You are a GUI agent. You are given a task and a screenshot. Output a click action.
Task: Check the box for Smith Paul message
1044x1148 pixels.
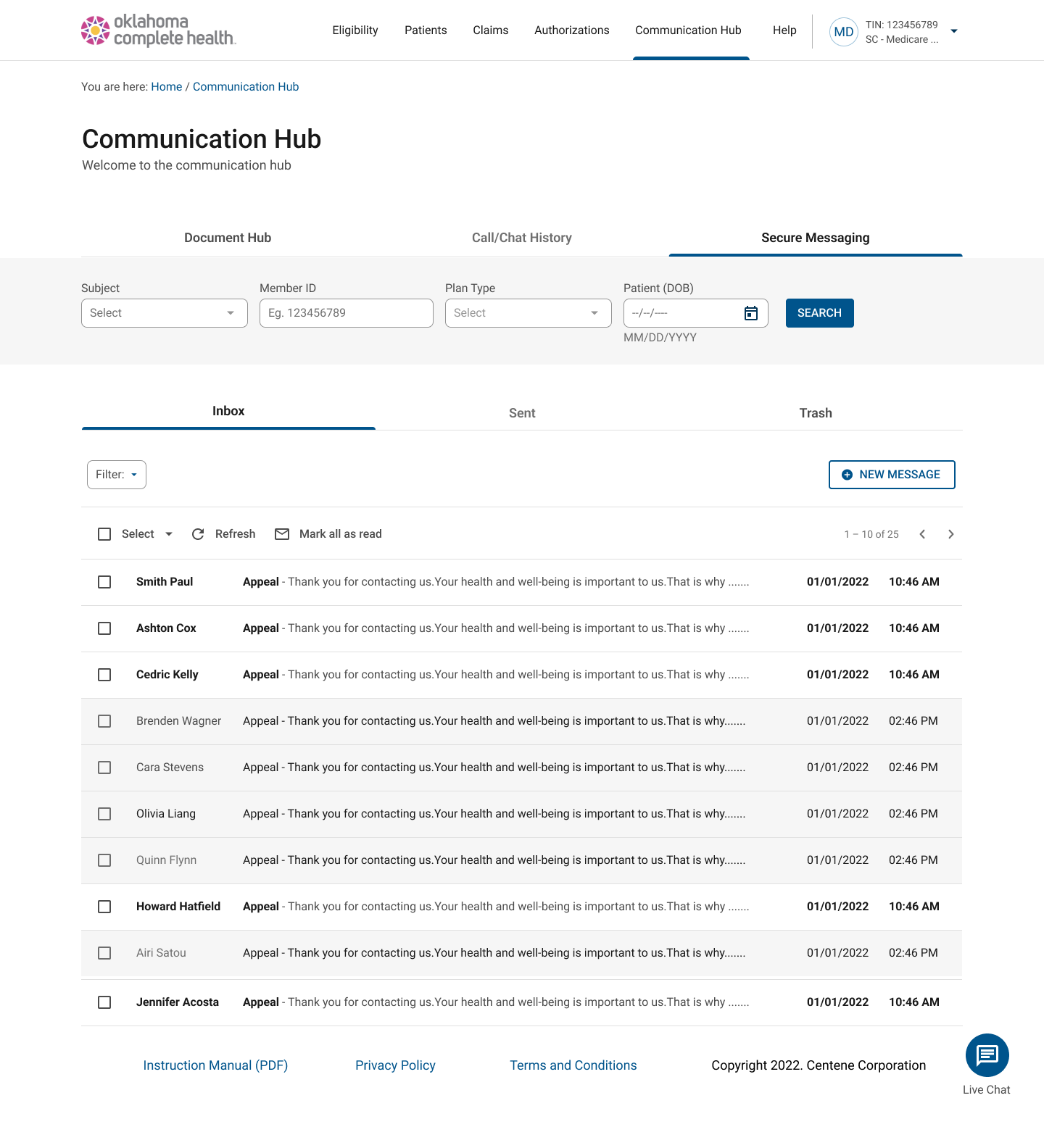click(104, 582)
